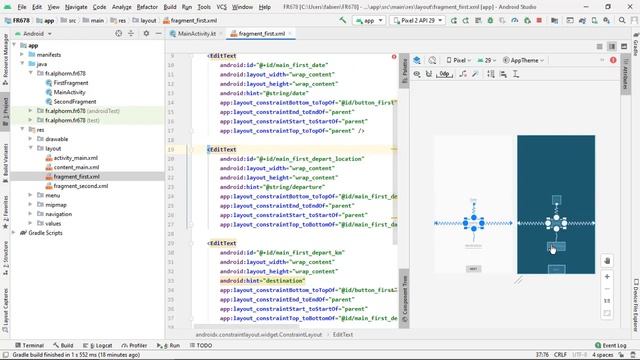The image size is (640, 360).
Task: Click the Collapse All icon in Project panel
Action: (x=131, y=33)
